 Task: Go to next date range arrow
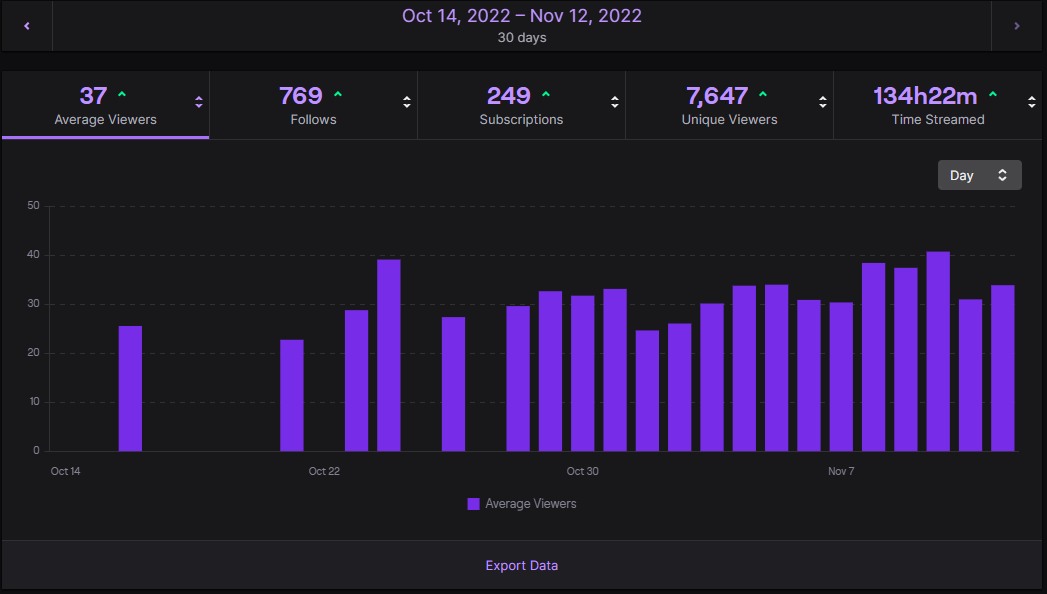pyautogui.click(x=1017, y=26)
